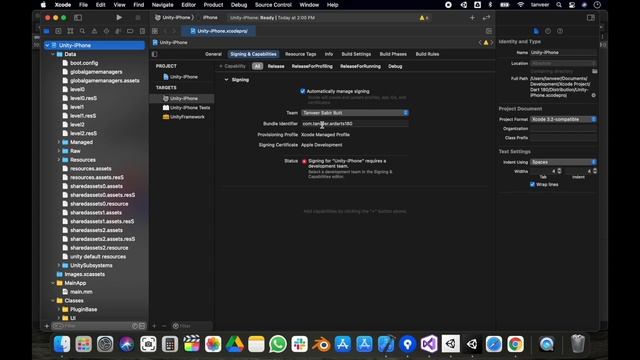Open the Source Control menu
This screenshot has height=360, width=640.
pyautogui.click(x=273, y=5)
